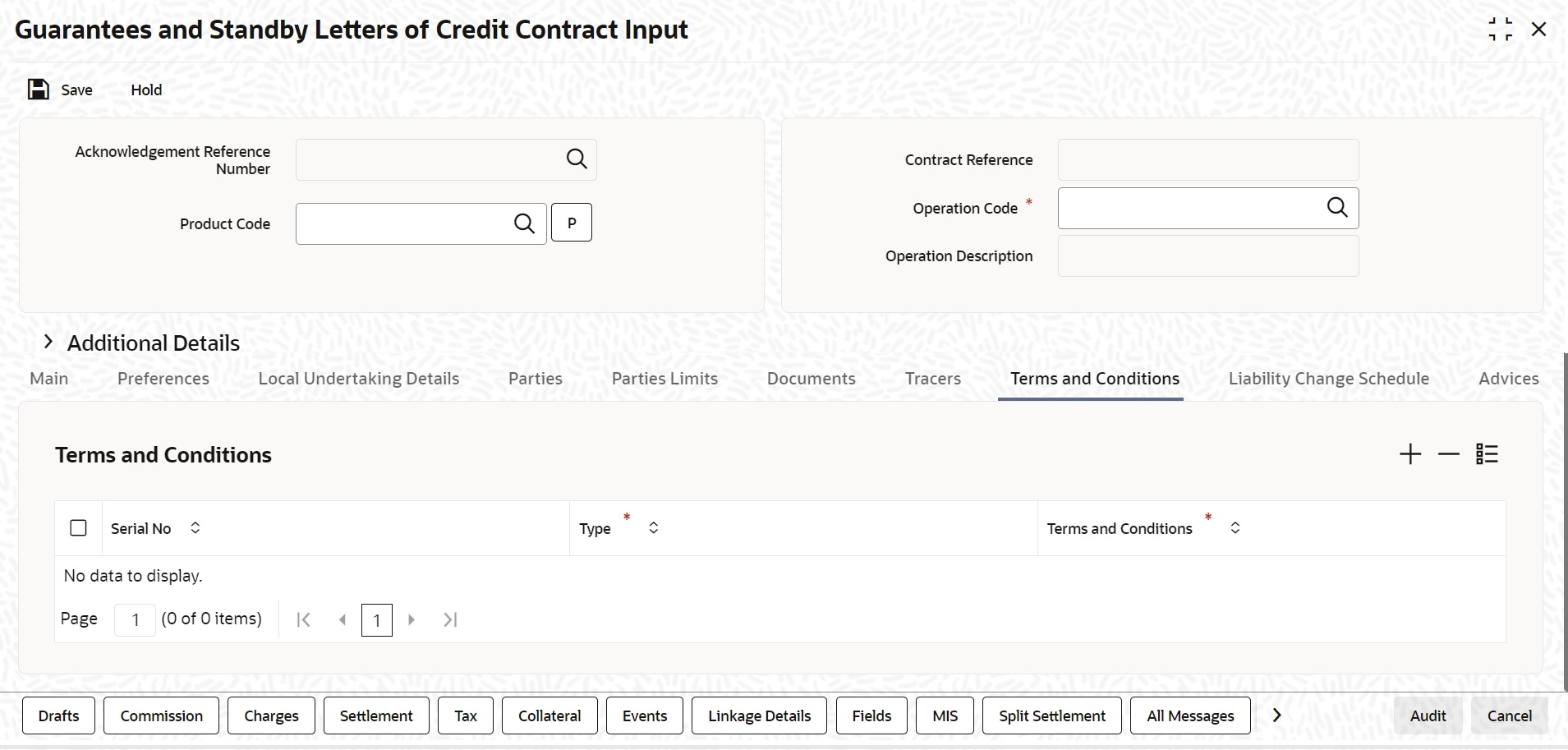Remove selected Terms and Conditions row
The height and width of the screenshot is (750, 1568).
click(x=1449, y=454)
